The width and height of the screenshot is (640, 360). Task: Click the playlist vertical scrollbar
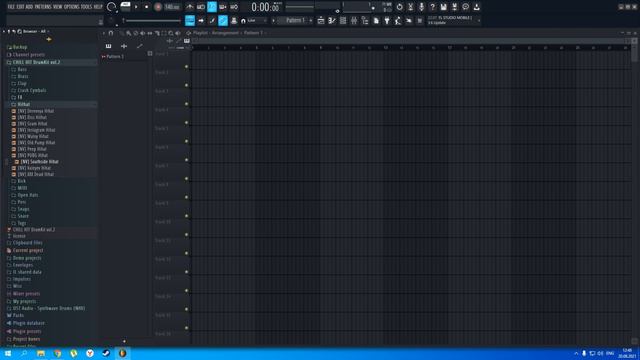tap(634, 51)
